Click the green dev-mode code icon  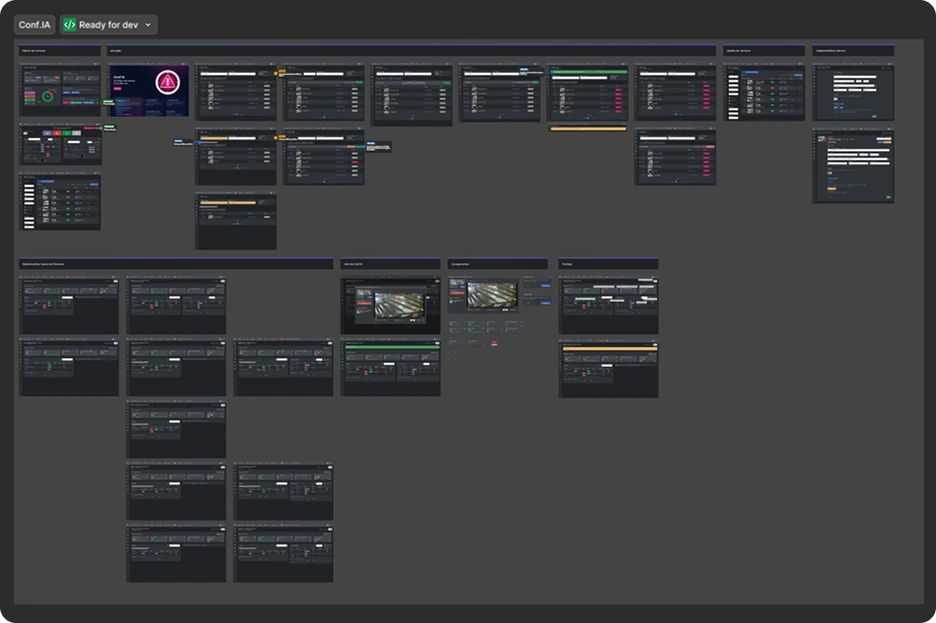point(70,25)
